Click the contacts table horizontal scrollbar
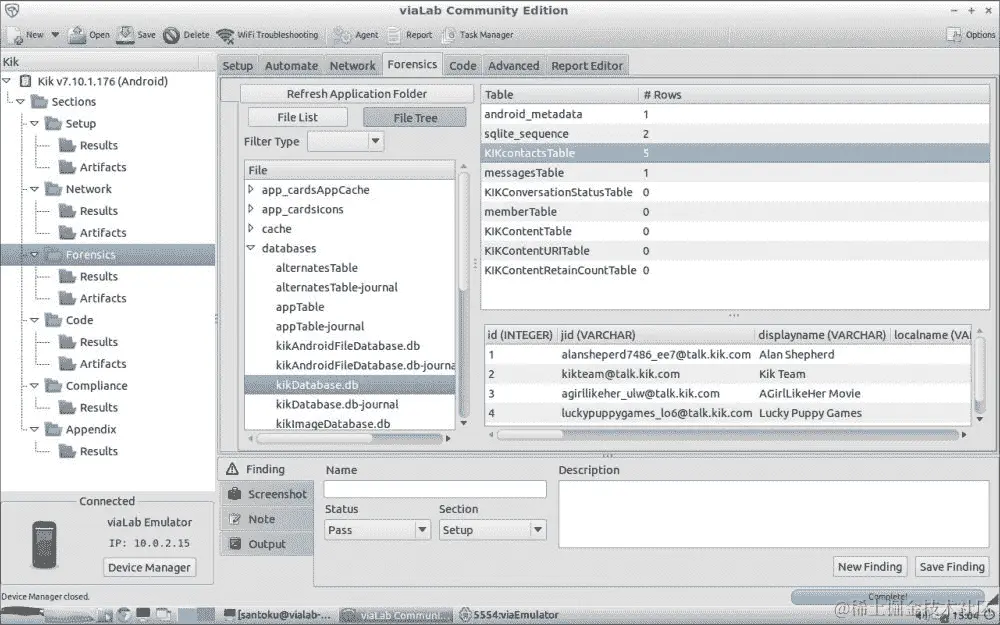 tap(728, 434)
